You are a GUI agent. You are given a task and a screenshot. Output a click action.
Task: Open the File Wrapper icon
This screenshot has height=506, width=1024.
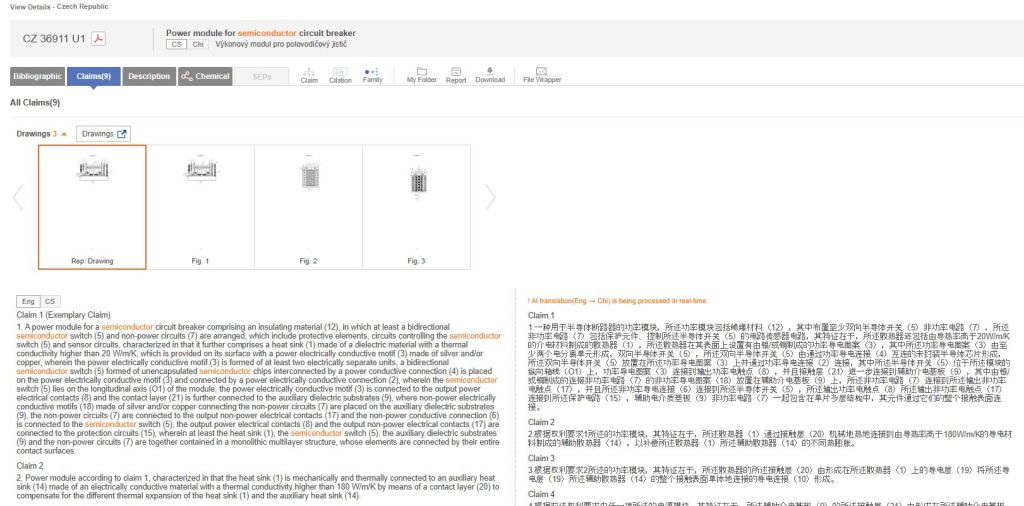(x=542, y=75)
